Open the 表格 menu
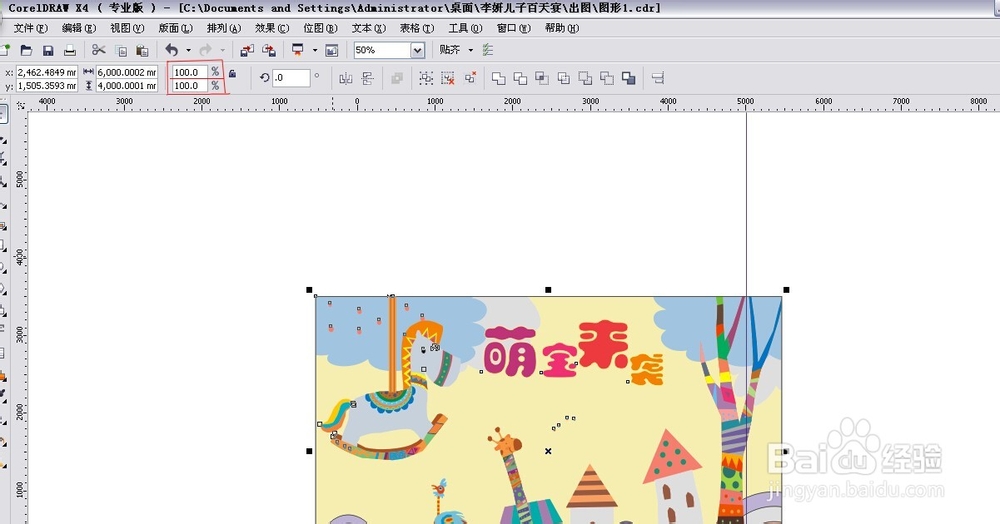 tap(416, 28)
